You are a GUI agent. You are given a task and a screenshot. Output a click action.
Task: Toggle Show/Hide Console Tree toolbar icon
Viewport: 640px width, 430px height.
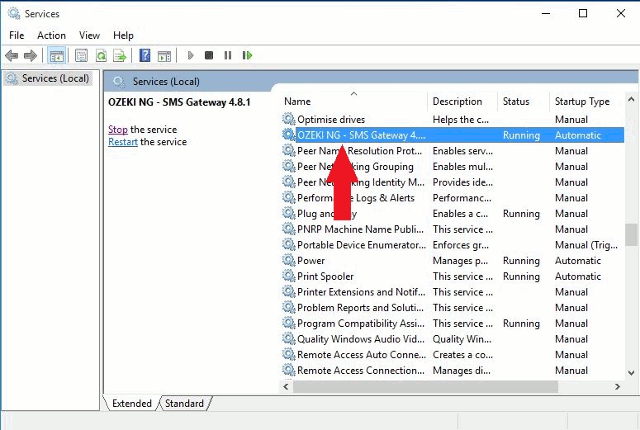point(57,55)
